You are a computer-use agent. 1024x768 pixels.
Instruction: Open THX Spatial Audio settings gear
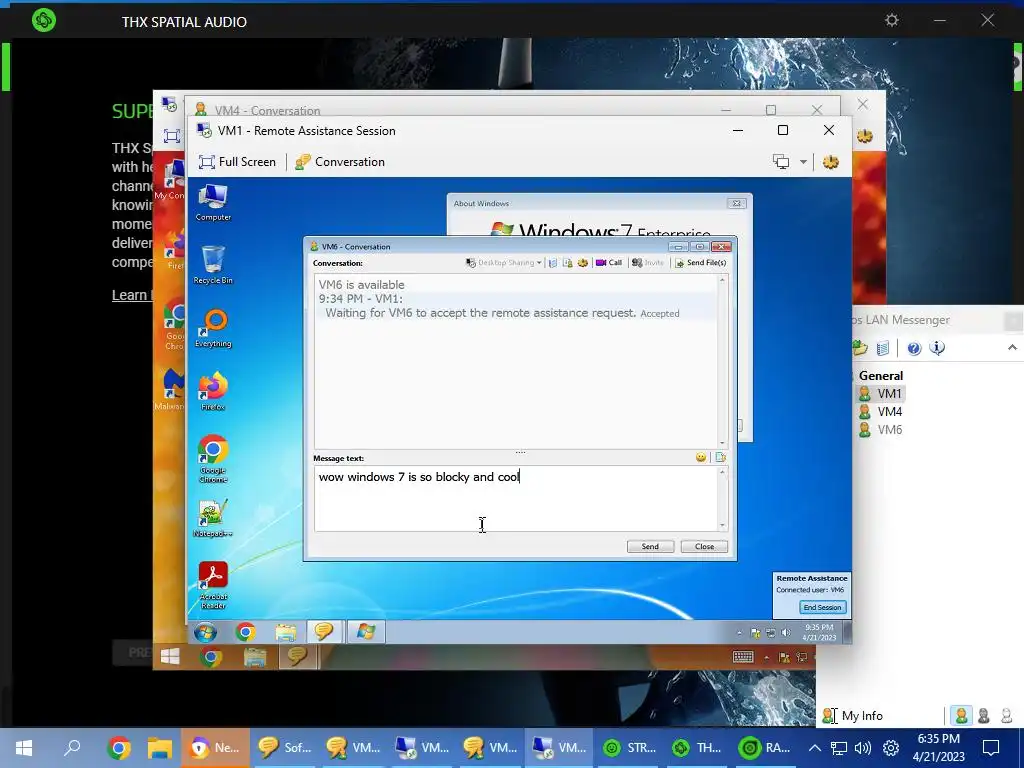(891, 20)
